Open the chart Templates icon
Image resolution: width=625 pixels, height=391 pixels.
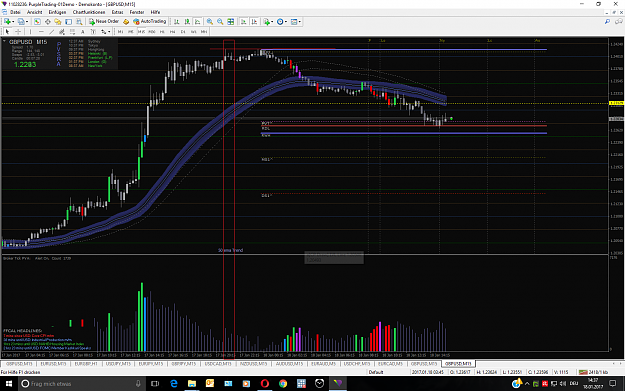[294, 22]
